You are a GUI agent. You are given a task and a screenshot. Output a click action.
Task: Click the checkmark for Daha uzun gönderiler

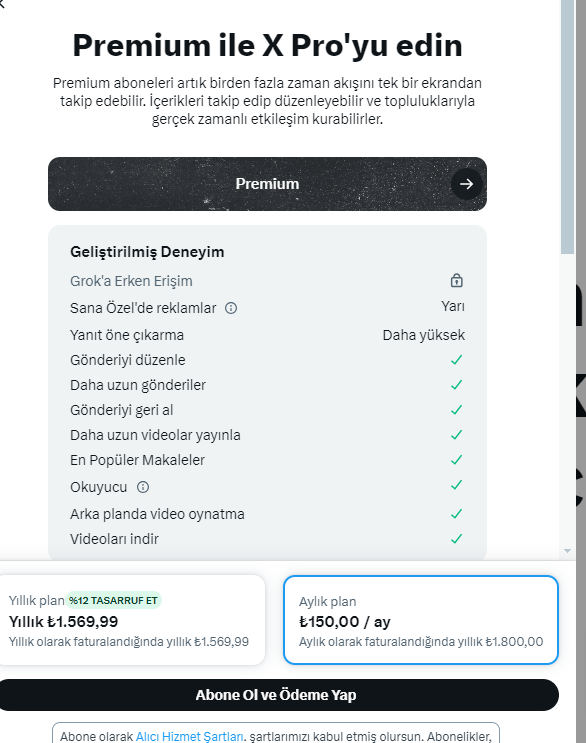coord(456,385)
